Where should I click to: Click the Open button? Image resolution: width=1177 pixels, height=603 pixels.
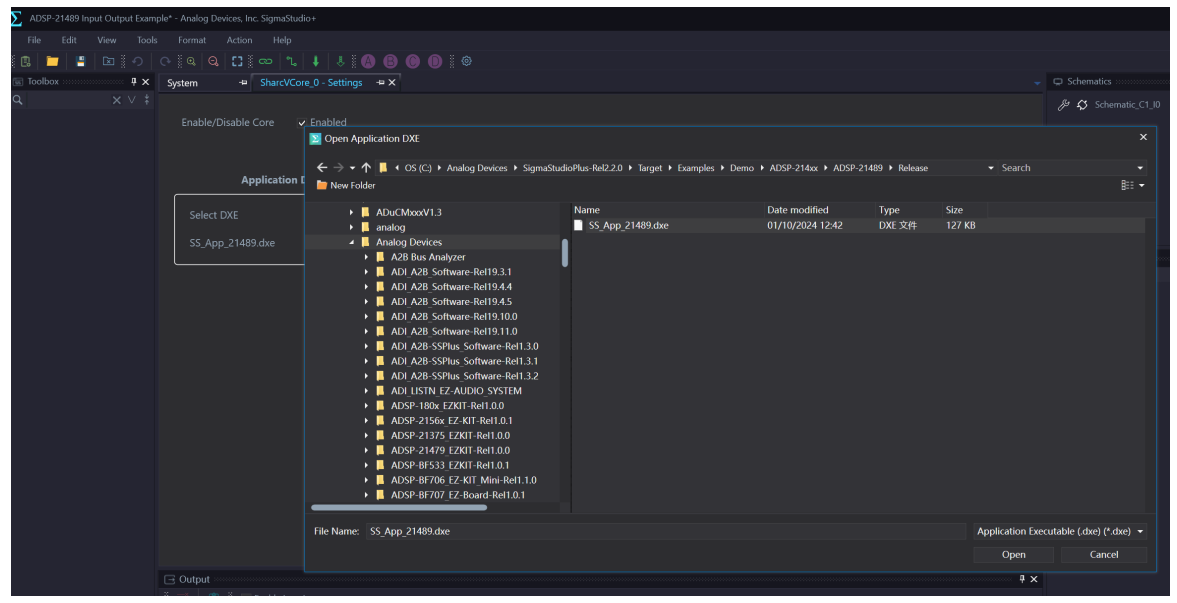(x=1013, y=555)
